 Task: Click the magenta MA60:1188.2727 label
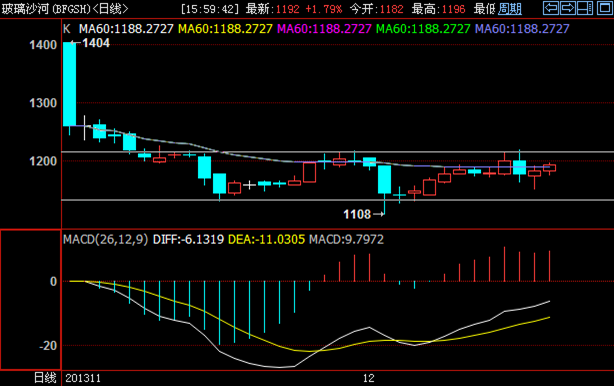click(x=324, y=29)
